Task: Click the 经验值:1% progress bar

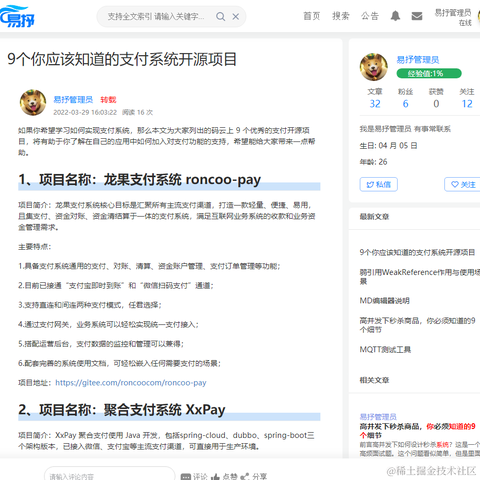Action: click(429, 73)
